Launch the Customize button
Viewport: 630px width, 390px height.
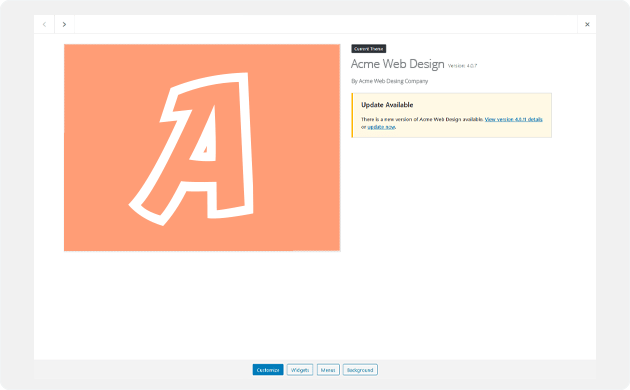[268, 370]
